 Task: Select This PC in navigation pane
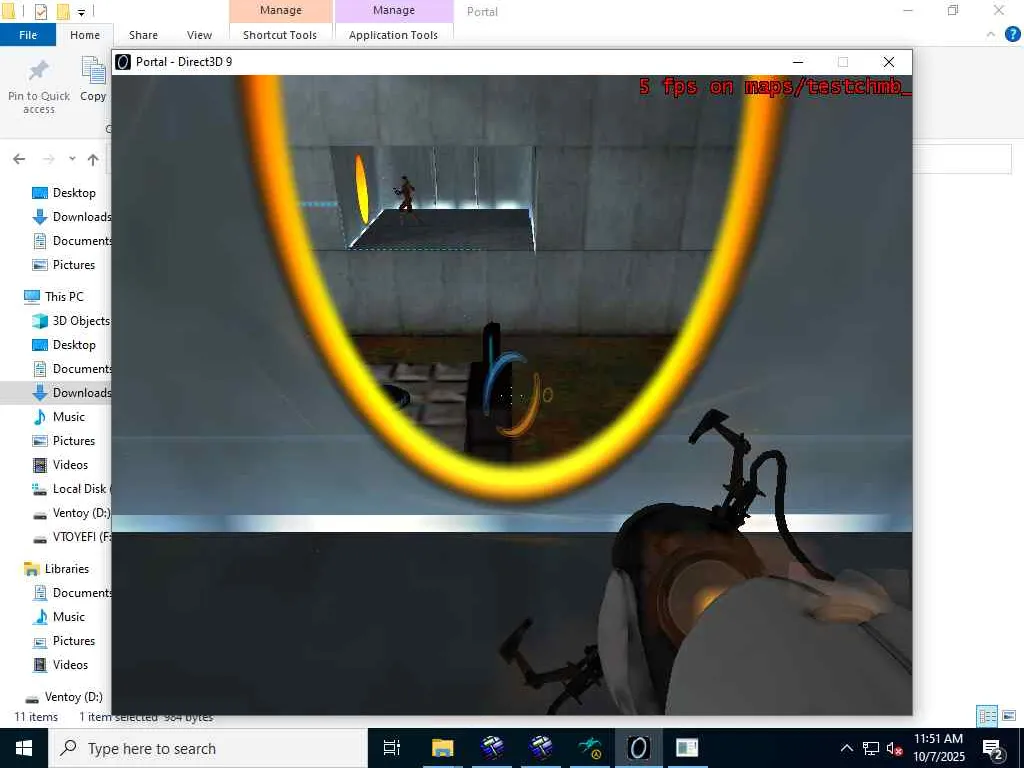(x=64, y=296)
